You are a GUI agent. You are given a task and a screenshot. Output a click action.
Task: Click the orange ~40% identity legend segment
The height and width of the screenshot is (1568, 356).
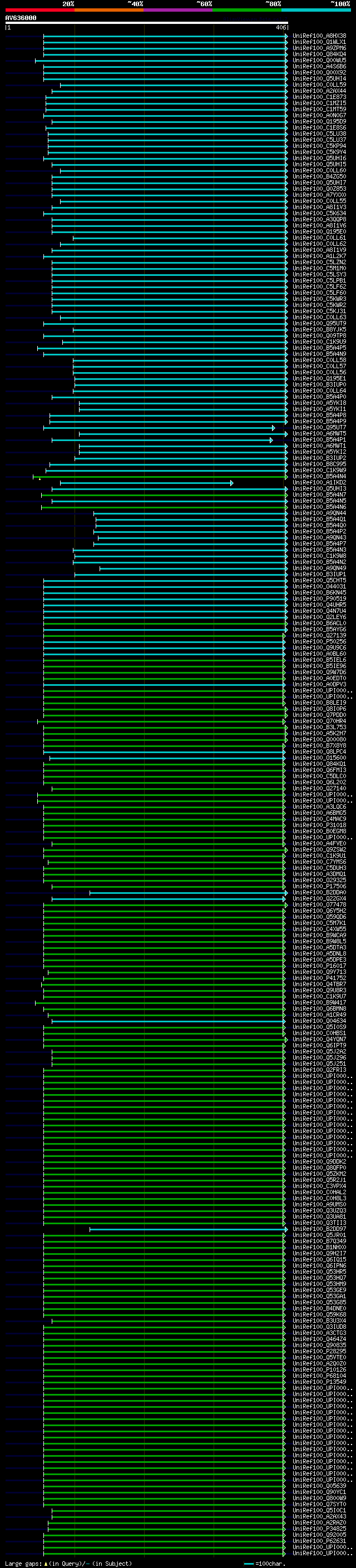(x=110, y=10)
